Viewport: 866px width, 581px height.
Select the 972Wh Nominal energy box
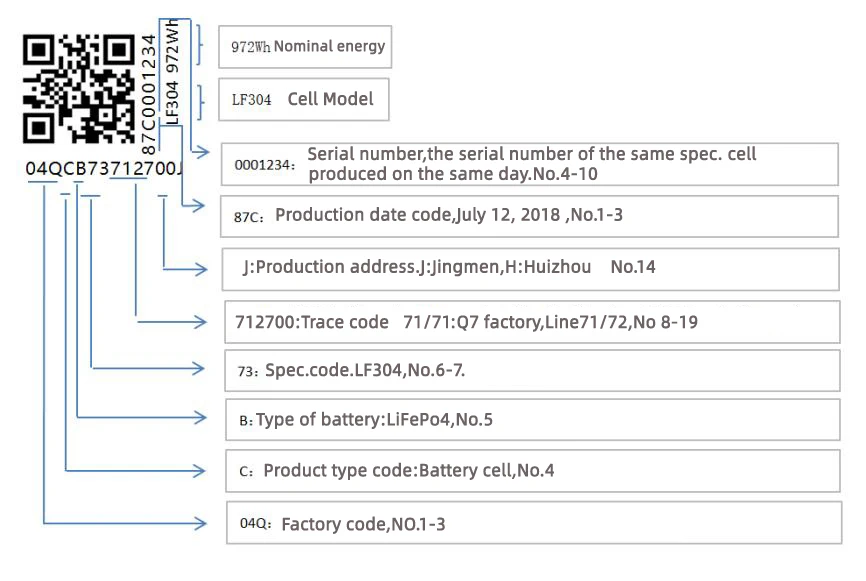tap(306, 46)
